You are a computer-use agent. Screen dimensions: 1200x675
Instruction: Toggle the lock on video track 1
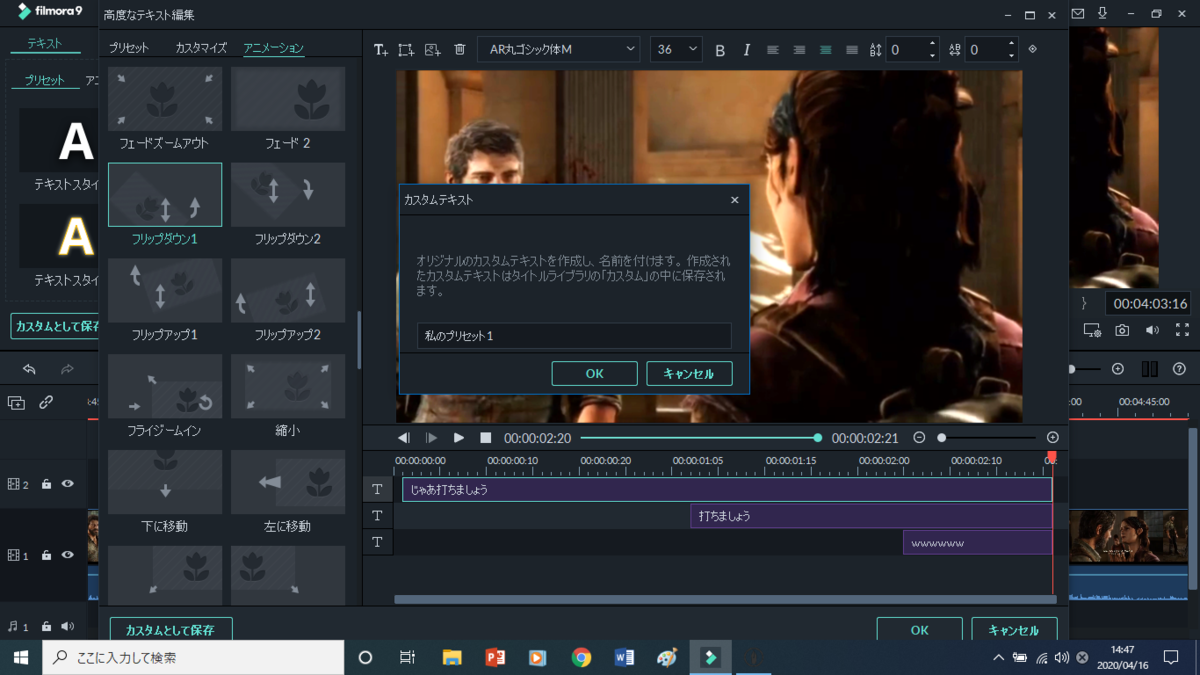click(46, 555)
